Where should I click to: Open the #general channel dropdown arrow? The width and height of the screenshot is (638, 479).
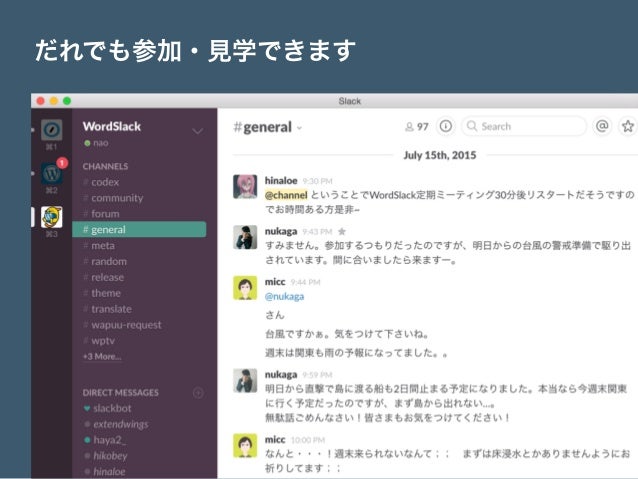coord(299,128)
